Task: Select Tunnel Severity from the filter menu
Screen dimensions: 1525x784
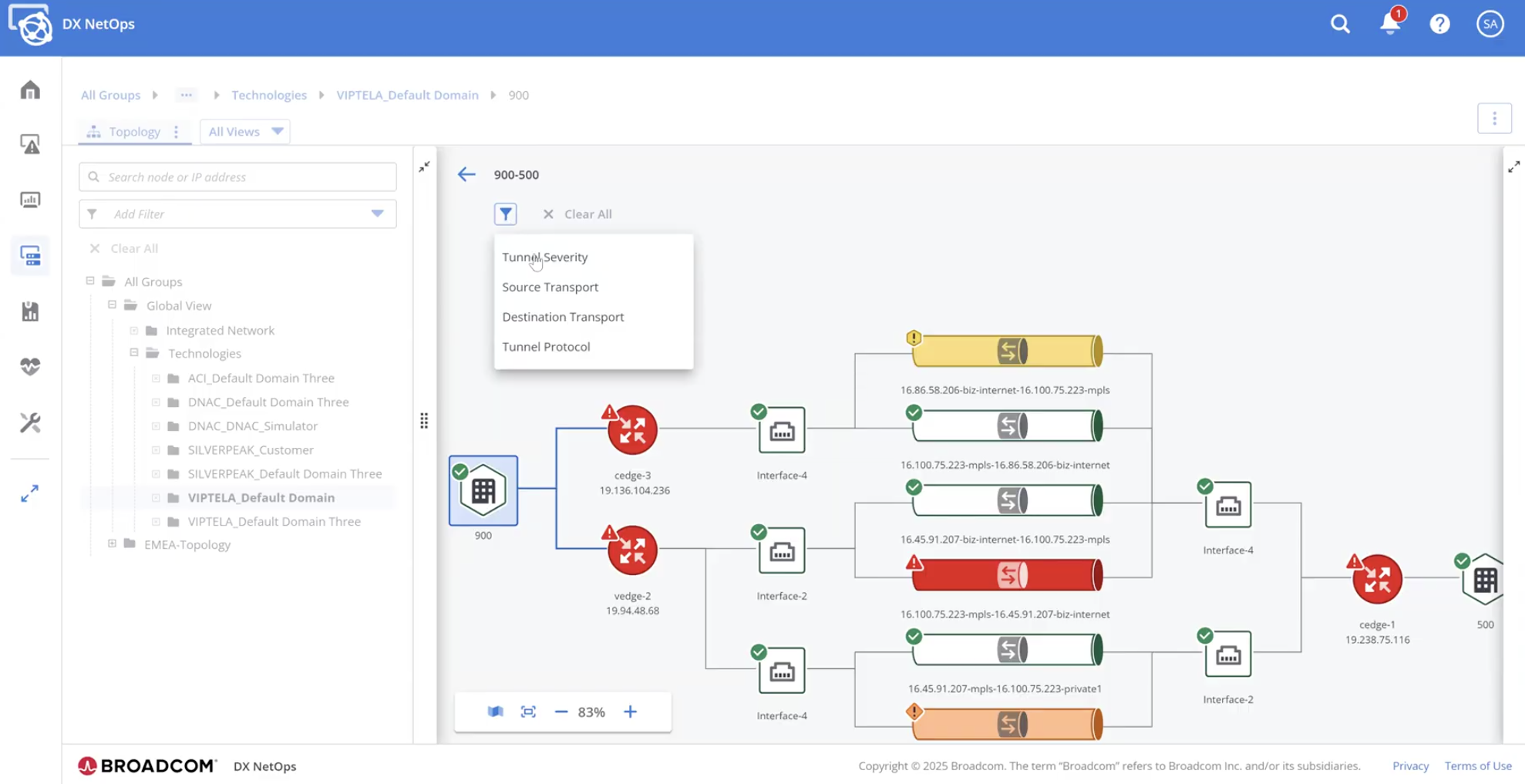Action: click(x=544, y=257)
